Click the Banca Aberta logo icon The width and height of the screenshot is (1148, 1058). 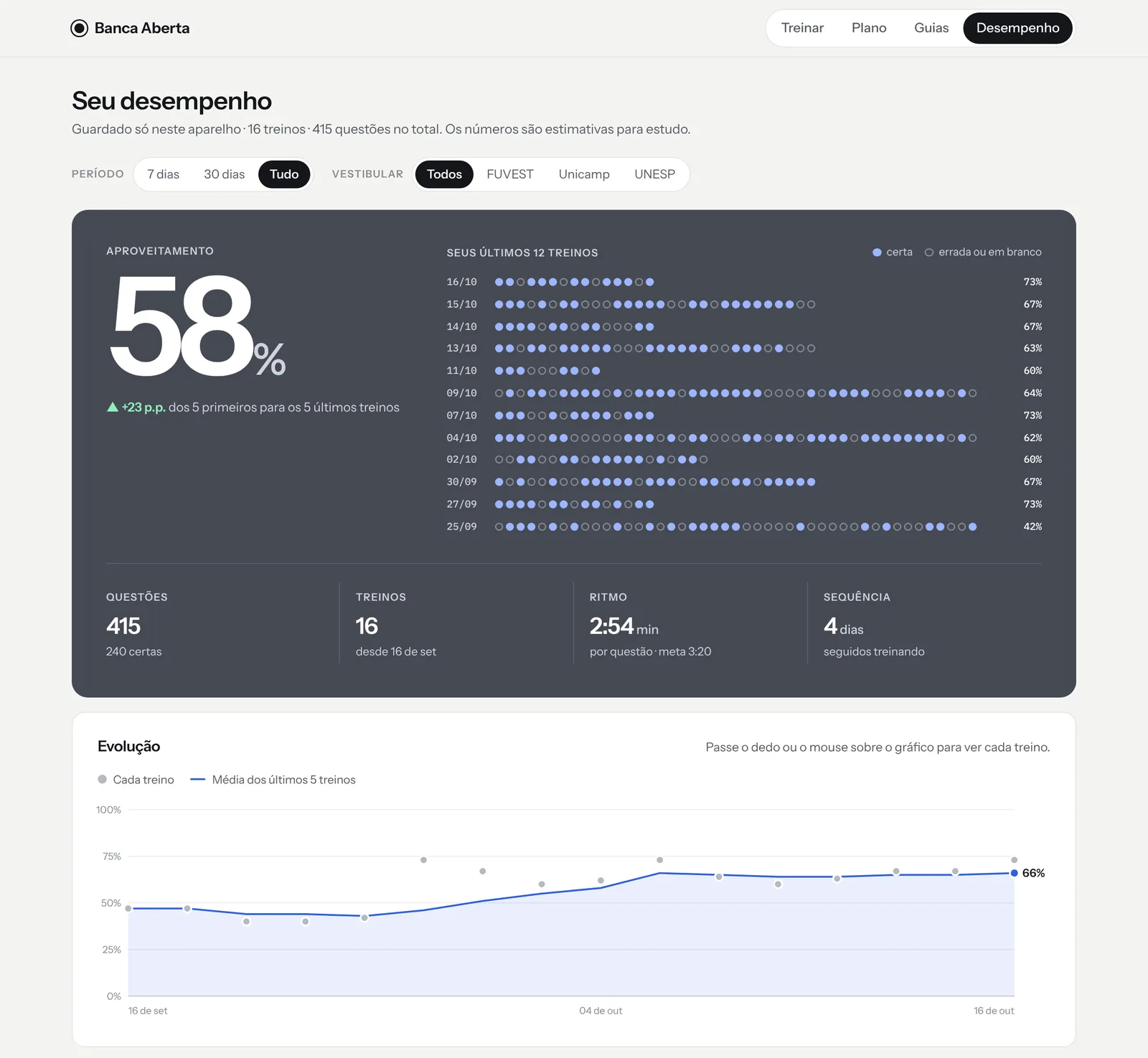[79, 28]
